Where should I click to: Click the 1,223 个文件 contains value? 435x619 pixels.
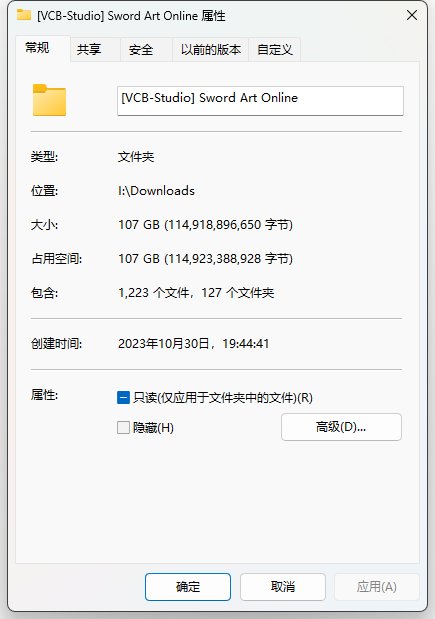pyautogui.click(x=154, y=293)
